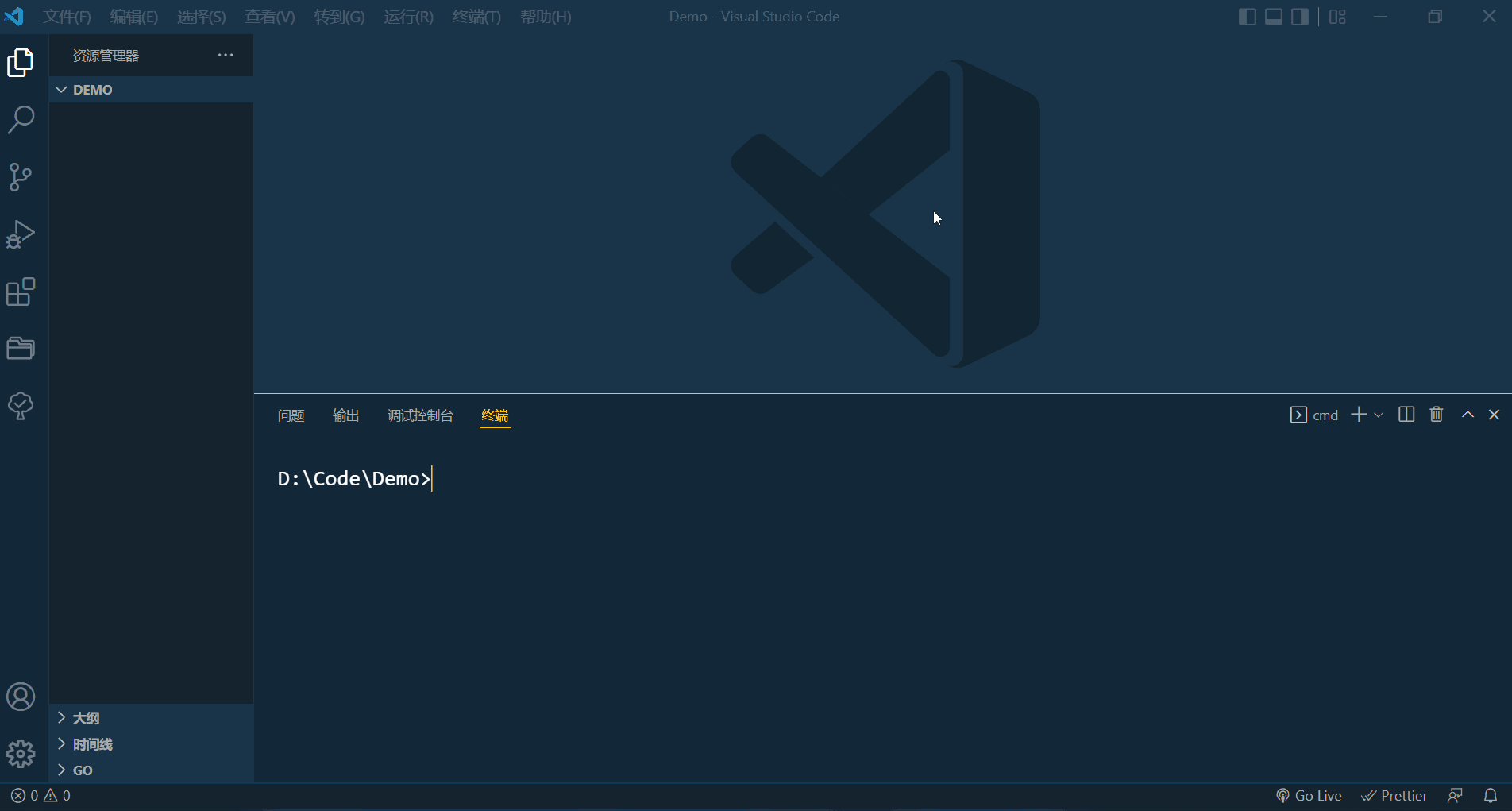Viewport: 1512px width, 811px height.
Task: Open the 运行(R) menu
Action: click(408, 17)
